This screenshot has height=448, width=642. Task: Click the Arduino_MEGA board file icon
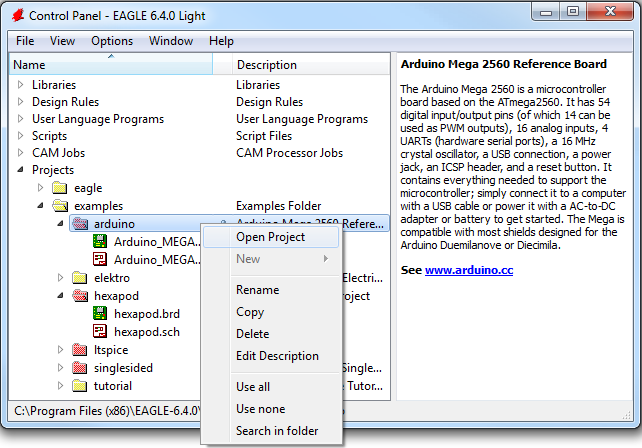tap(100, 242)
